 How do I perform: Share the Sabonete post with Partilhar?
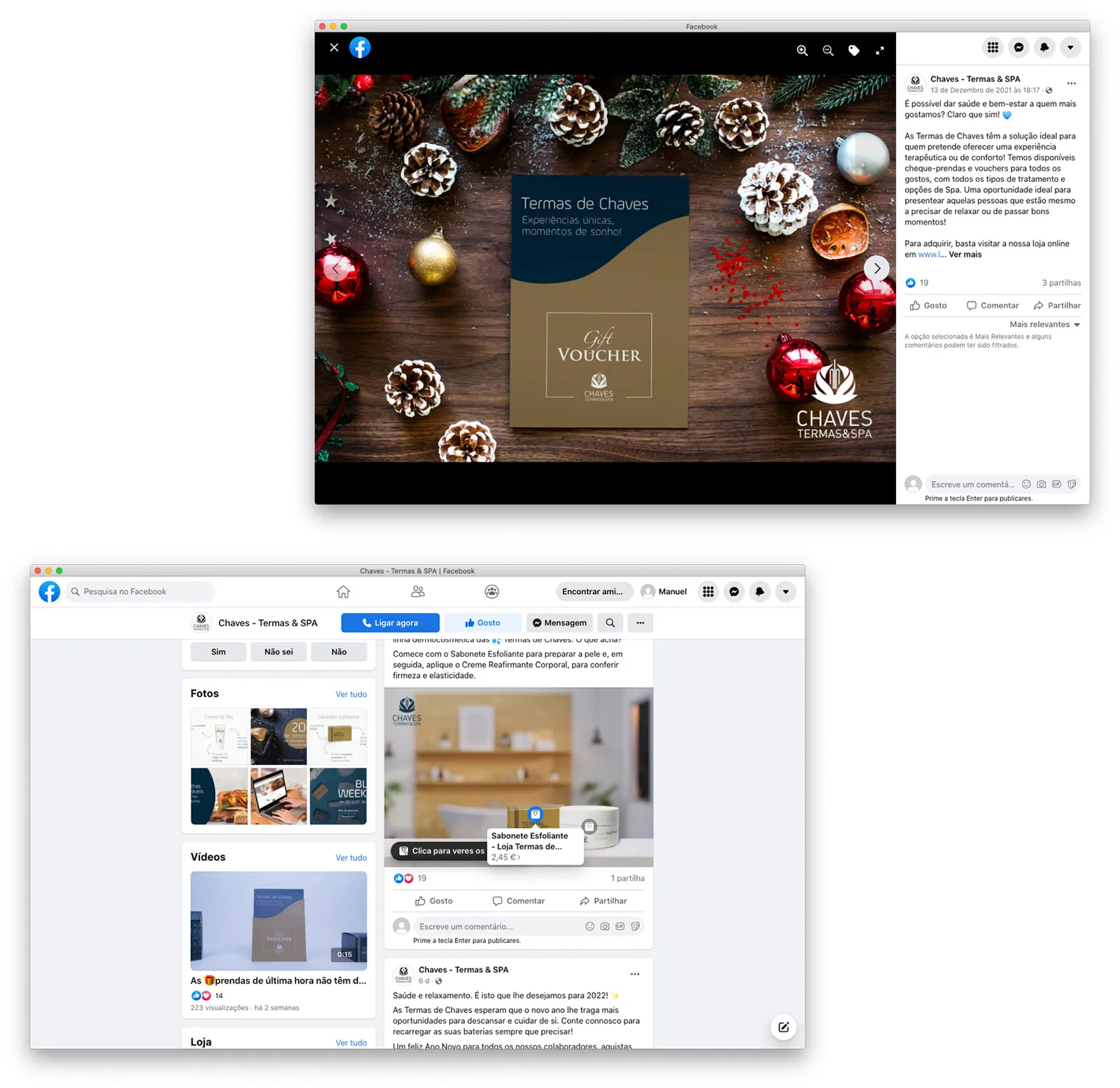click(603, 901)
